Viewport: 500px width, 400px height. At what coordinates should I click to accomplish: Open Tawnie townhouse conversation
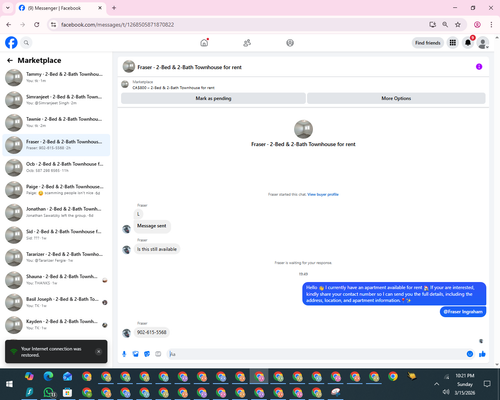pos(56,122)
